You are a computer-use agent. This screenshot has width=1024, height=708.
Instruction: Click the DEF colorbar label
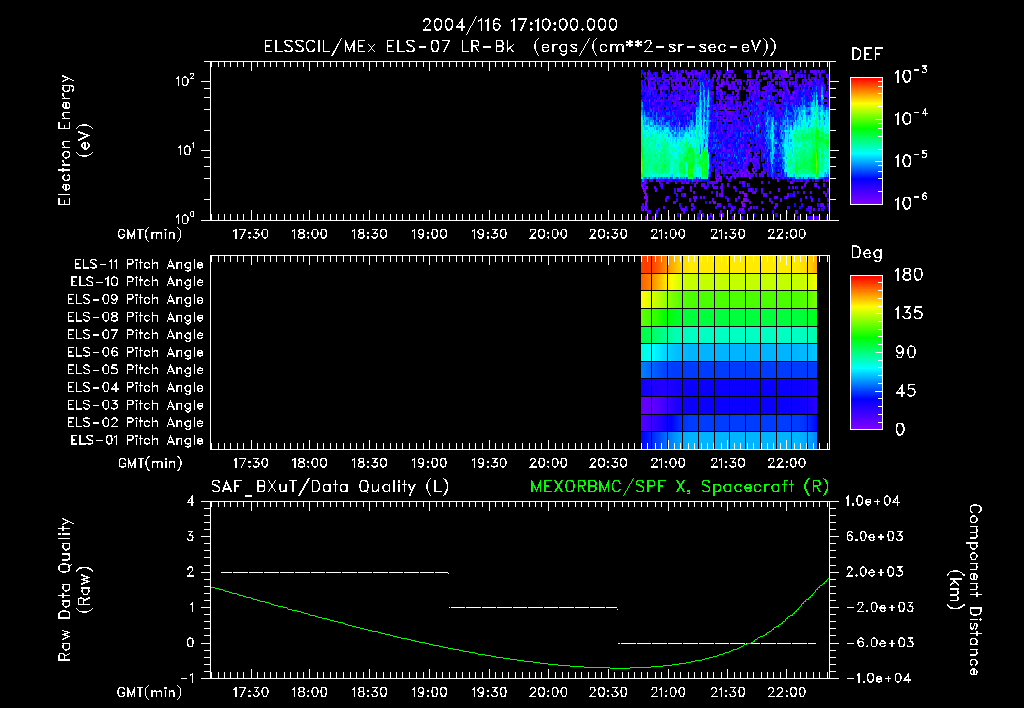[x=866, y=55]
